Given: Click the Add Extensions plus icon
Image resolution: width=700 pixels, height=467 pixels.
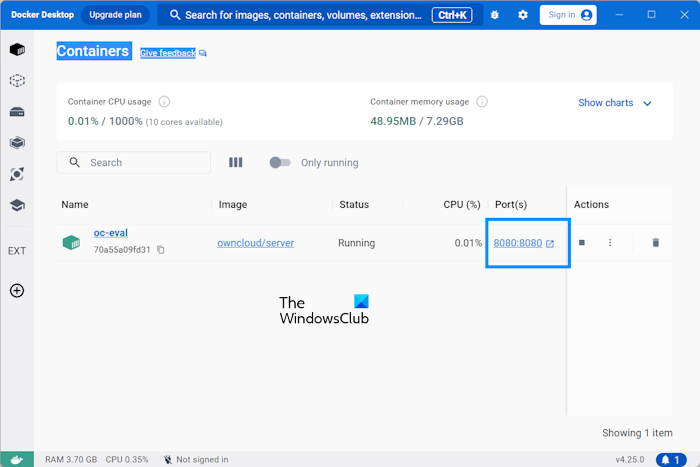Looking at the screenshot, I should tap(17, 291).
